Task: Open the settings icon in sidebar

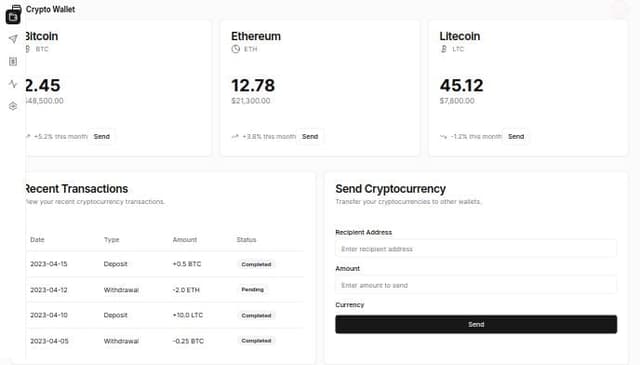Action: [13, 106]
